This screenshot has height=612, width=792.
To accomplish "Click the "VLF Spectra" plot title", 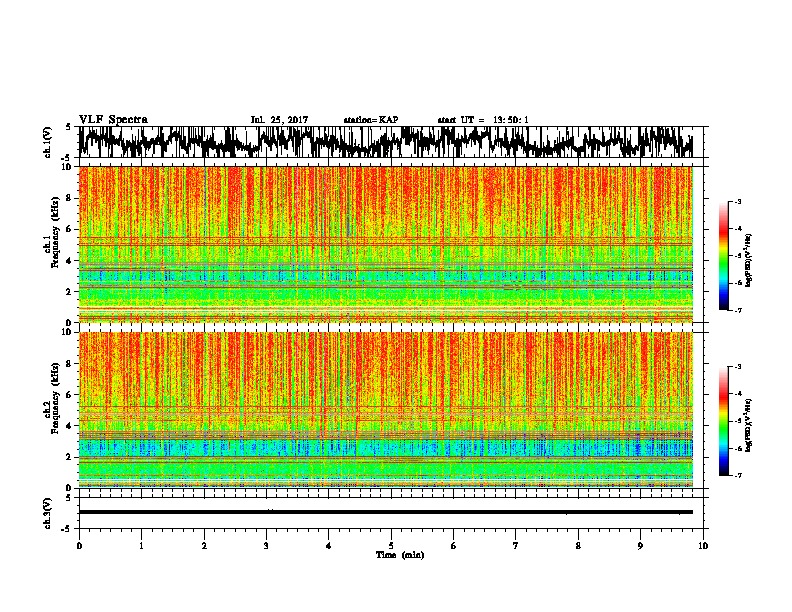I will (x=113, y=120).
